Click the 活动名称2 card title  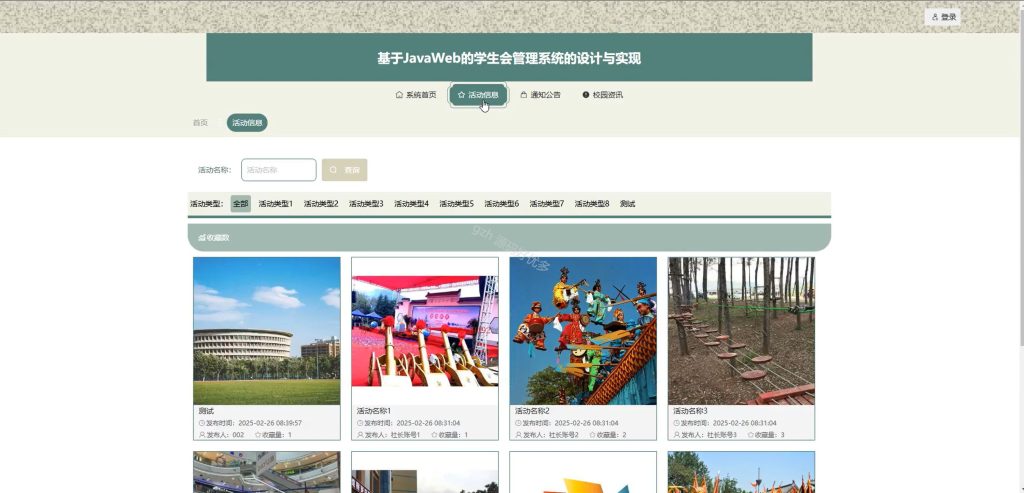pyautogui.click(x=532, y=411)
